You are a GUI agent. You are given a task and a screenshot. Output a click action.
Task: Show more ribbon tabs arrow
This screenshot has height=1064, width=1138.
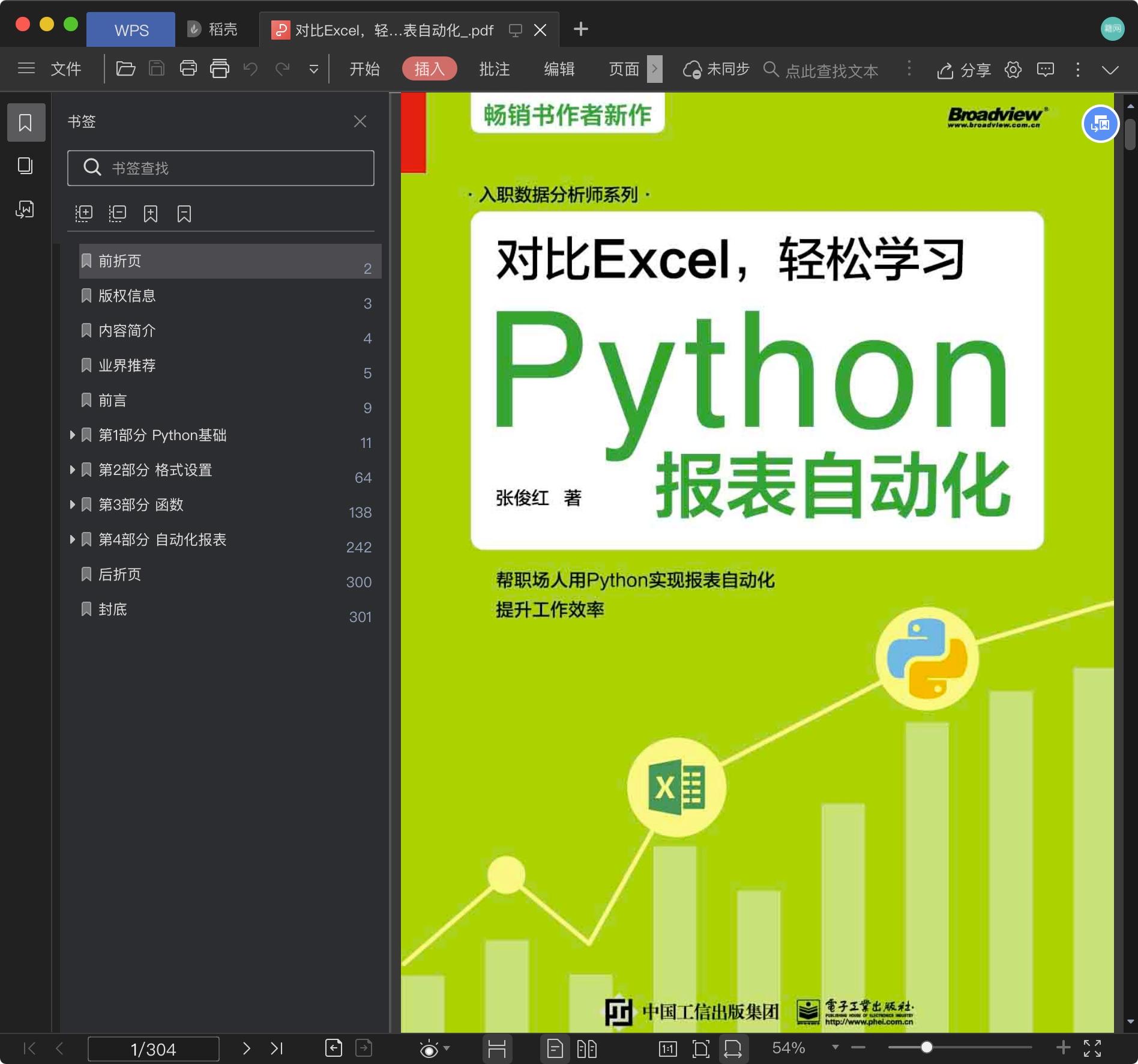coord(655,69)
